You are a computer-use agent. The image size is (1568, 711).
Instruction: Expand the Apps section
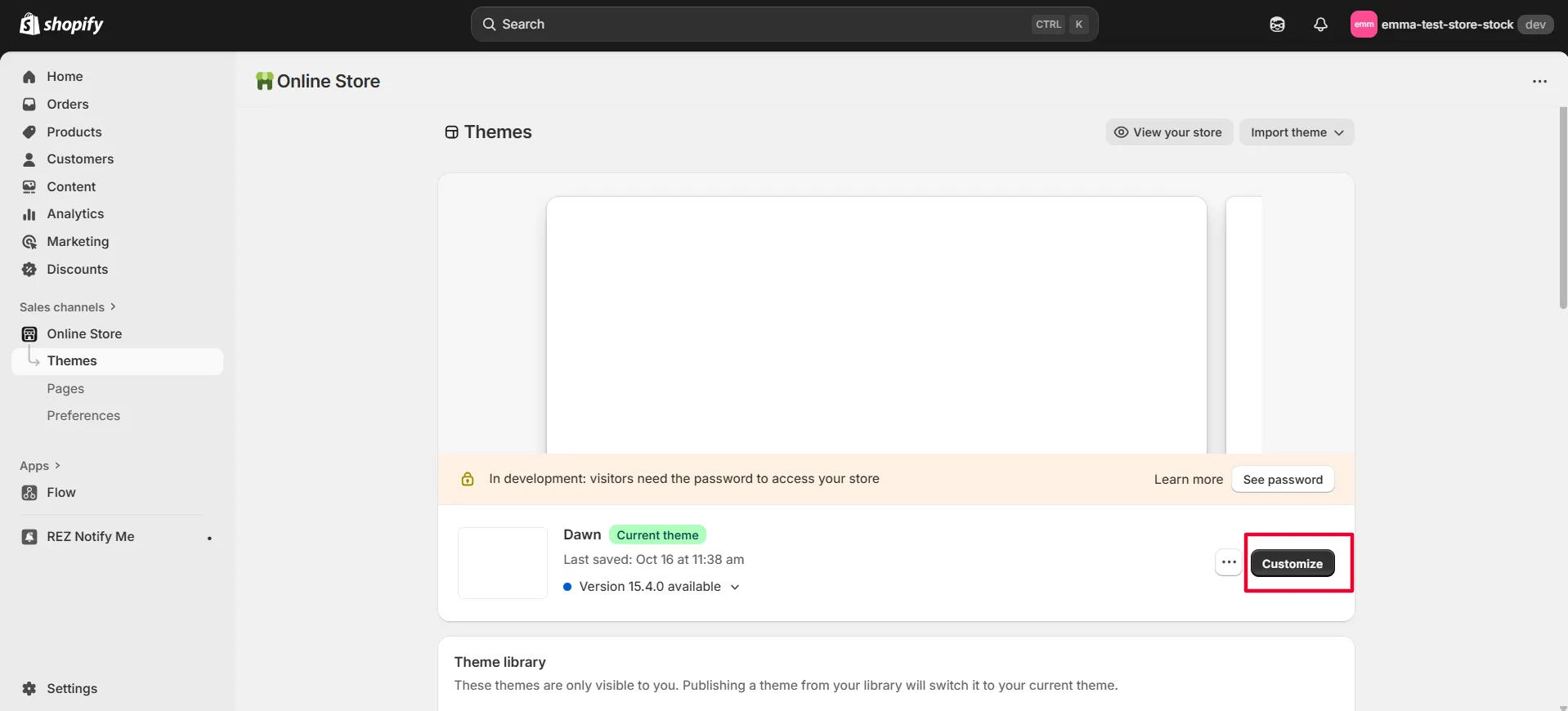[40, 466]
